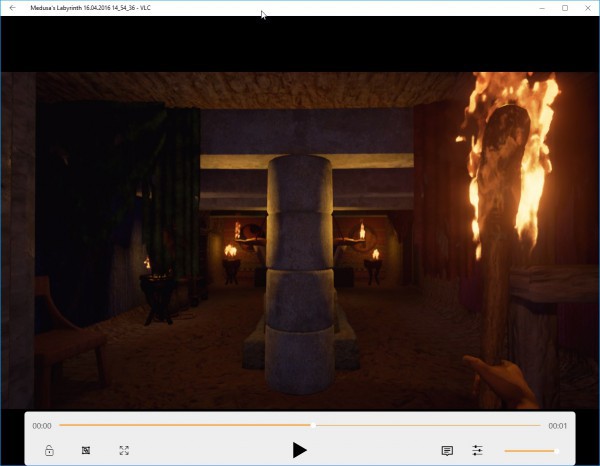The width and height of the screenshot is (600, 466).
Task: Click the video frame showing the torch
Action: click(300, 240)
